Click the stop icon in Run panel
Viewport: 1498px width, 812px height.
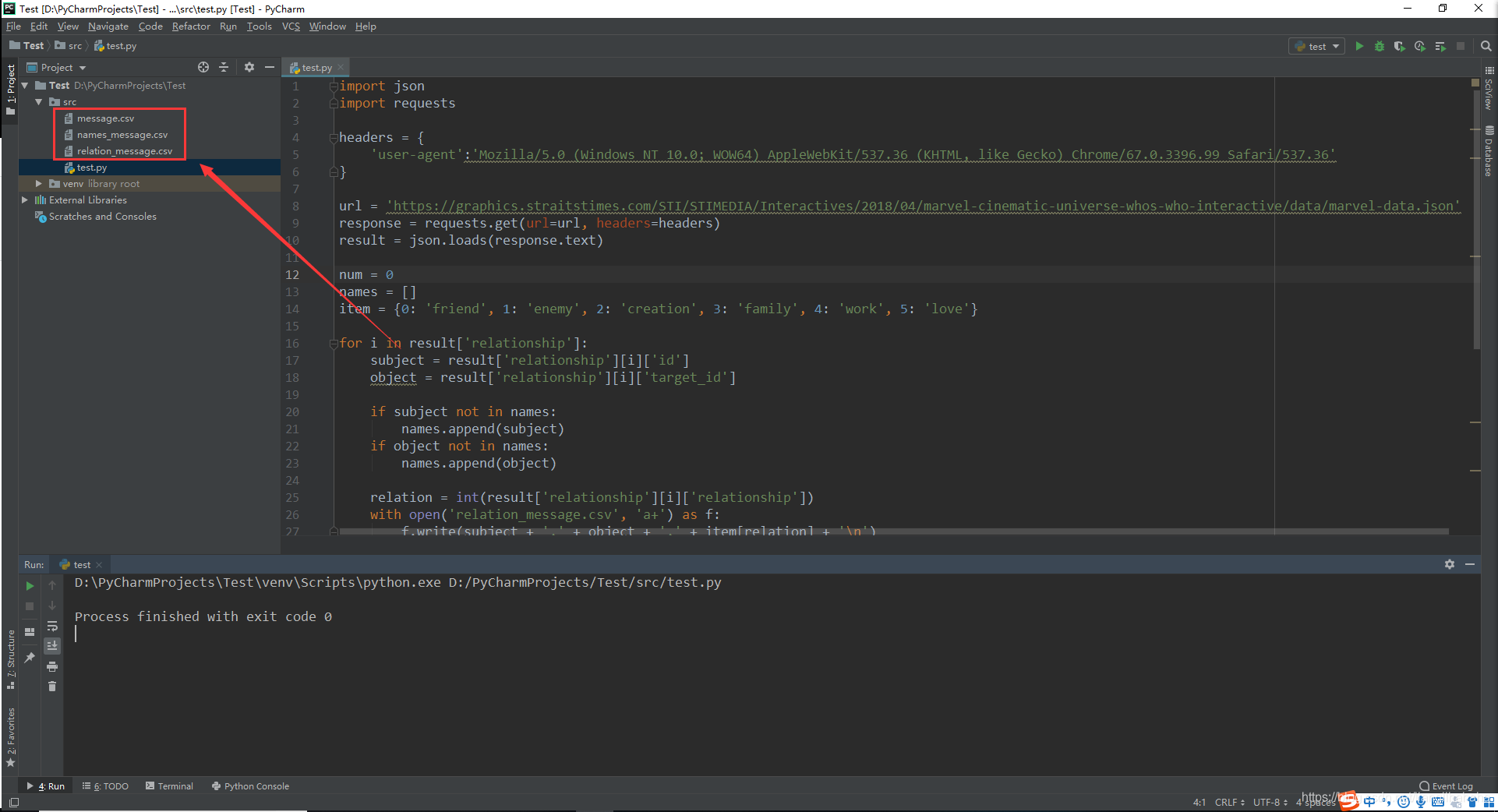click(x=30, y=605)
